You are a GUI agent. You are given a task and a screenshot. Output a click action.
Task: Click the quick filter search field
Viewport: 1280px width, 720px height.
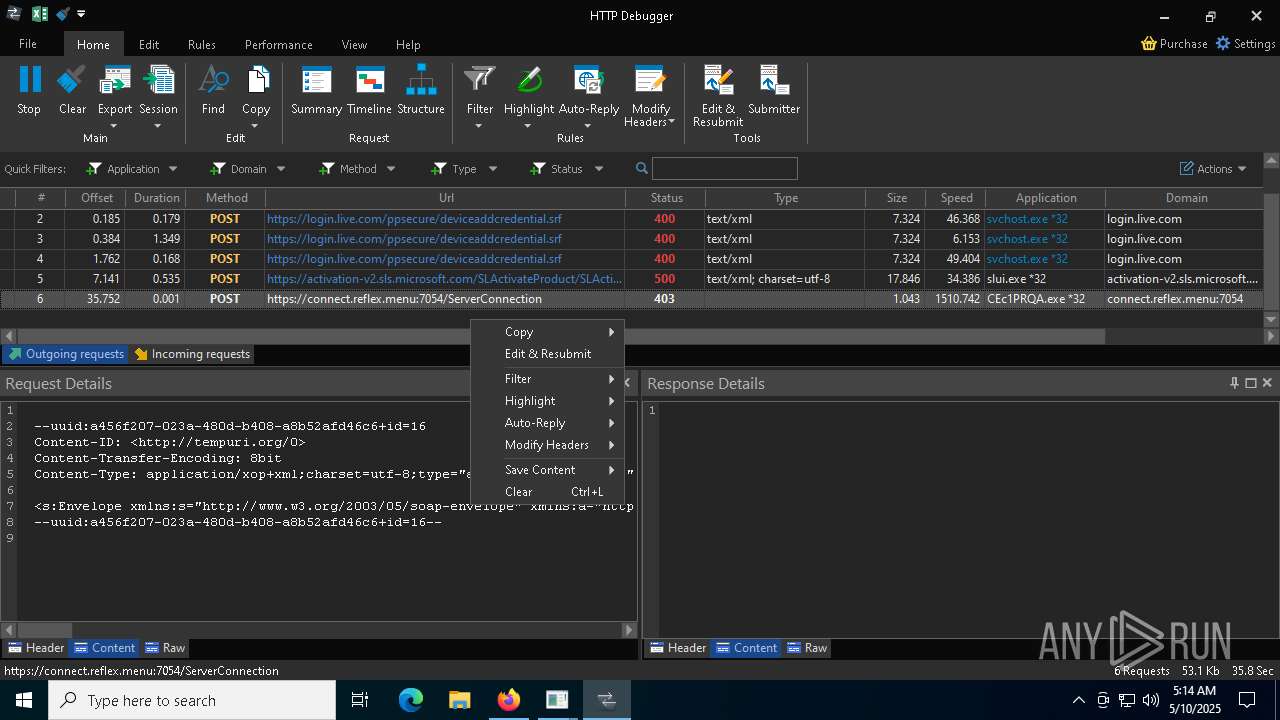click(x=725, y=168)
